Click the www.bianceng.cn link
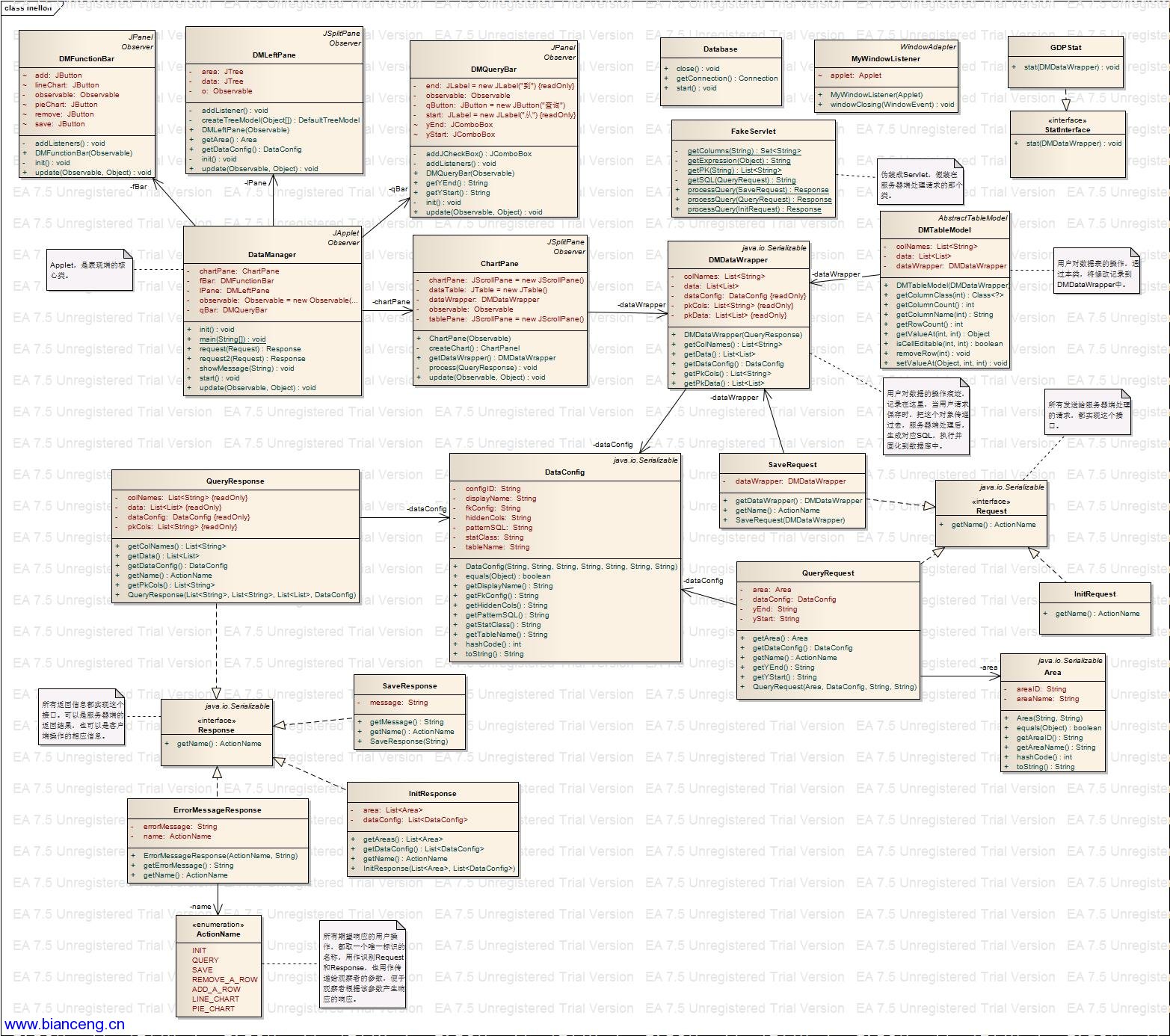 [x=64, y=1025]
